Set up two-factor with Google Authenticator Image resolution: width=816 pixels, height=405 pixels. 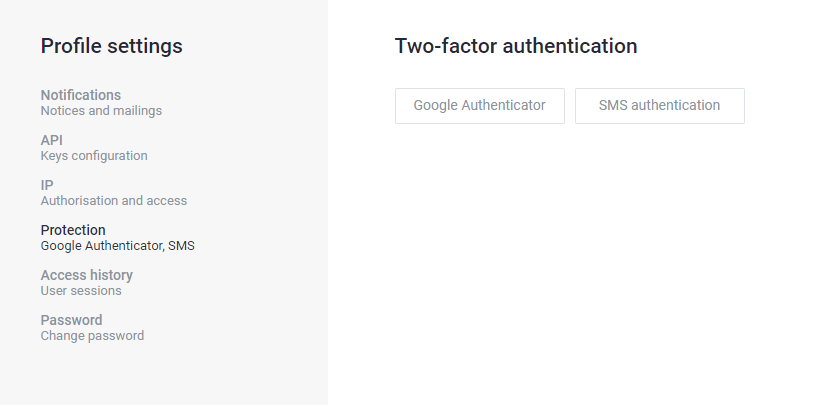(x=480, y=105)
